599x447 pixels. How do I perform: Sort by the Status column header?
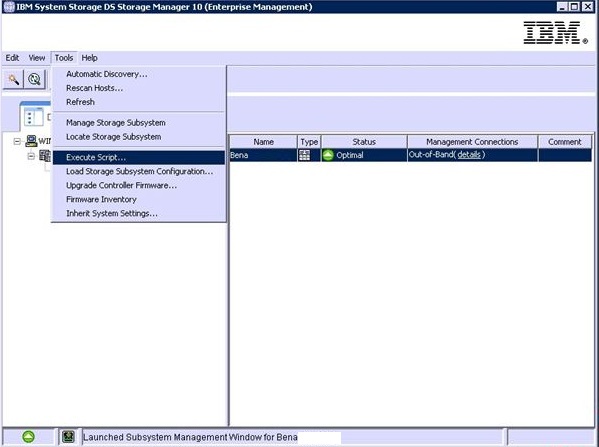pyautogui.click(x=364, y=142)
